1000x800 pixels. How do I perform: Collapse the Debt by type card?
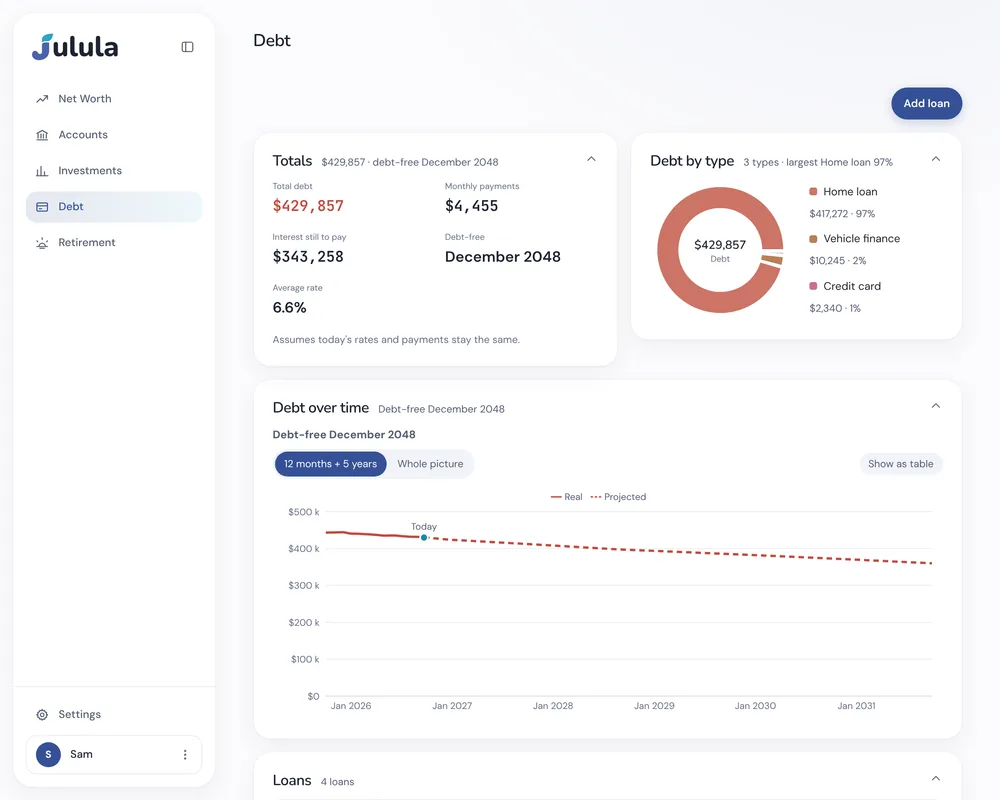[936, 159]
